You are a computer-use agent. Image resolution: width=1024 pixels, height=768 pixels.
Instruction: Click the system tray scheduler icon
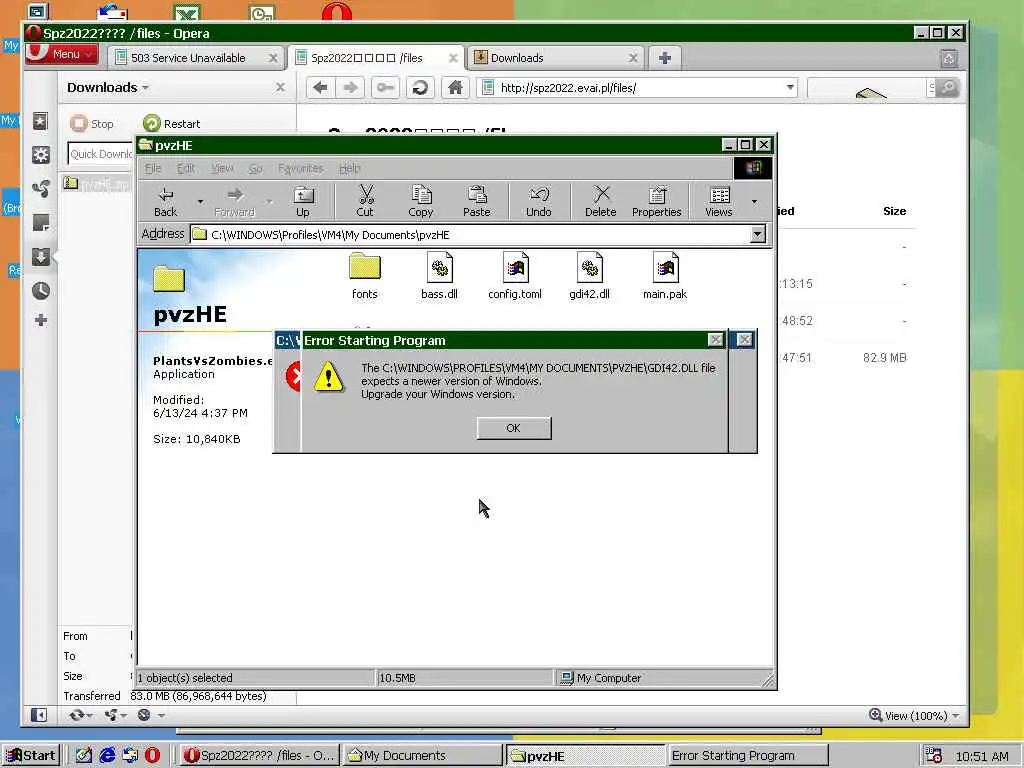tap(933, 756)
